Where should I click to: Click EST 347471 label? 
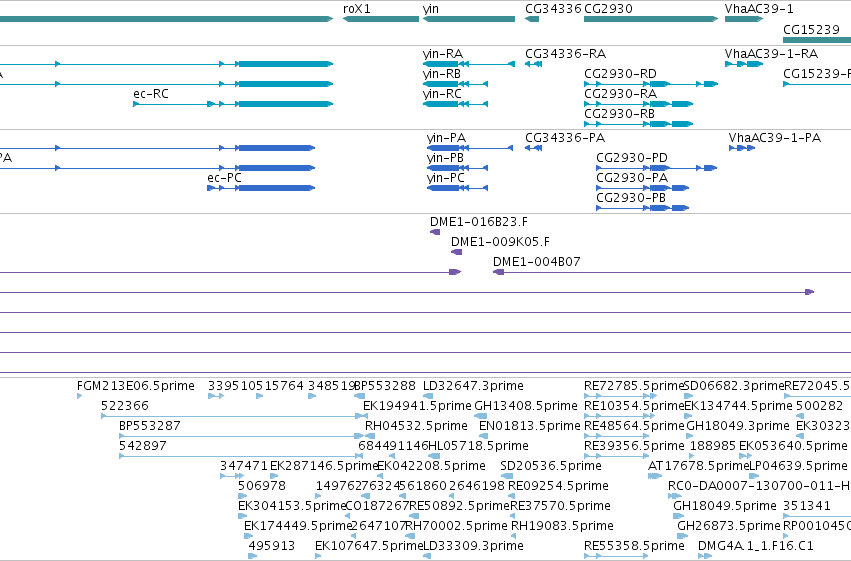244,466
